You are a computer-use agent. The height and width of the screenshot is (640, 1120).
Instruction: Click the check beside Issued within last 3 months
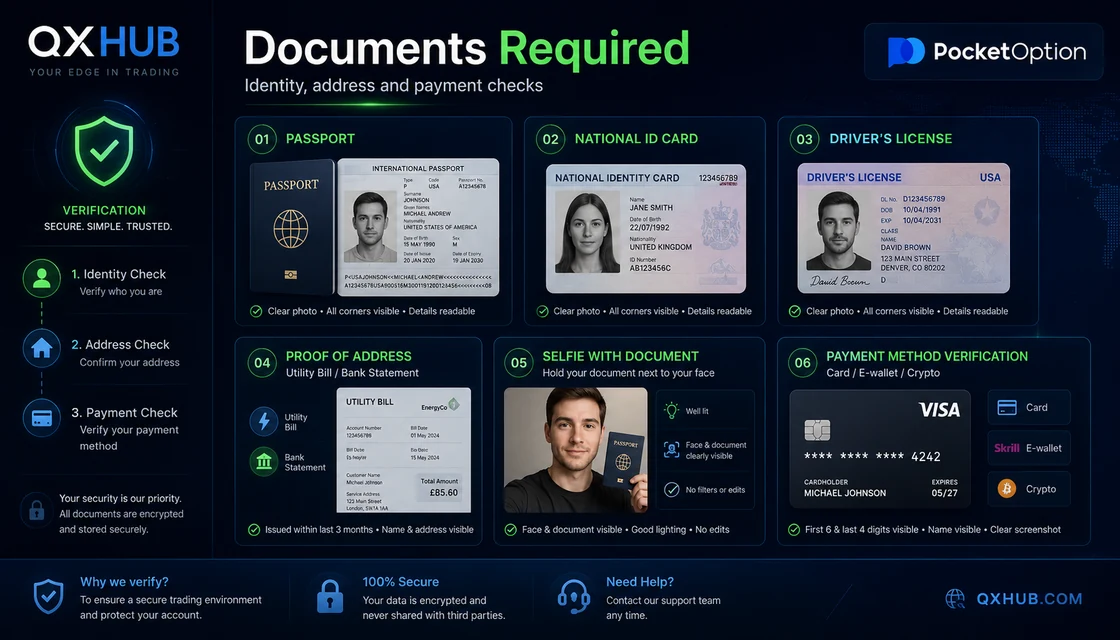(254, 529)
